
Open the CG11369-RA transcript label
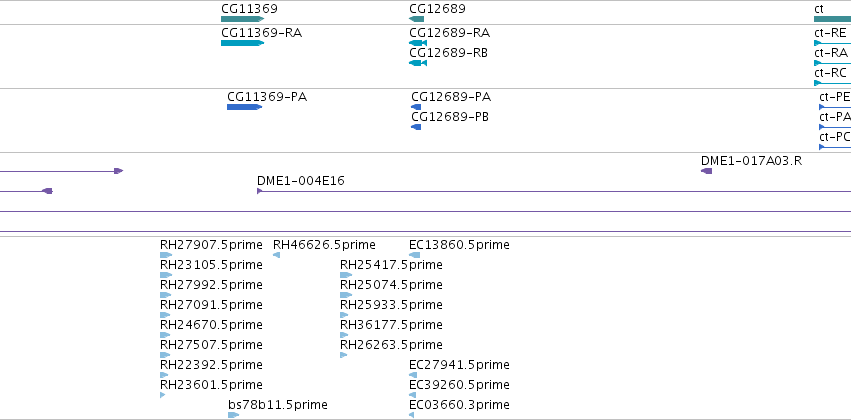click(x=262, y=33)
